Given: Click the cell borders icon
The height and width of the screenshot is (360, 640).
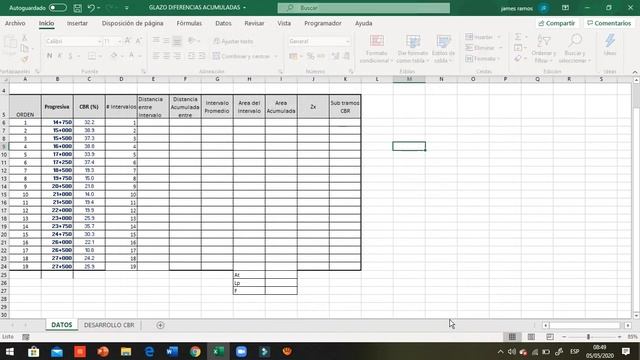Looking at the screenshot, I should click(92, 56).
